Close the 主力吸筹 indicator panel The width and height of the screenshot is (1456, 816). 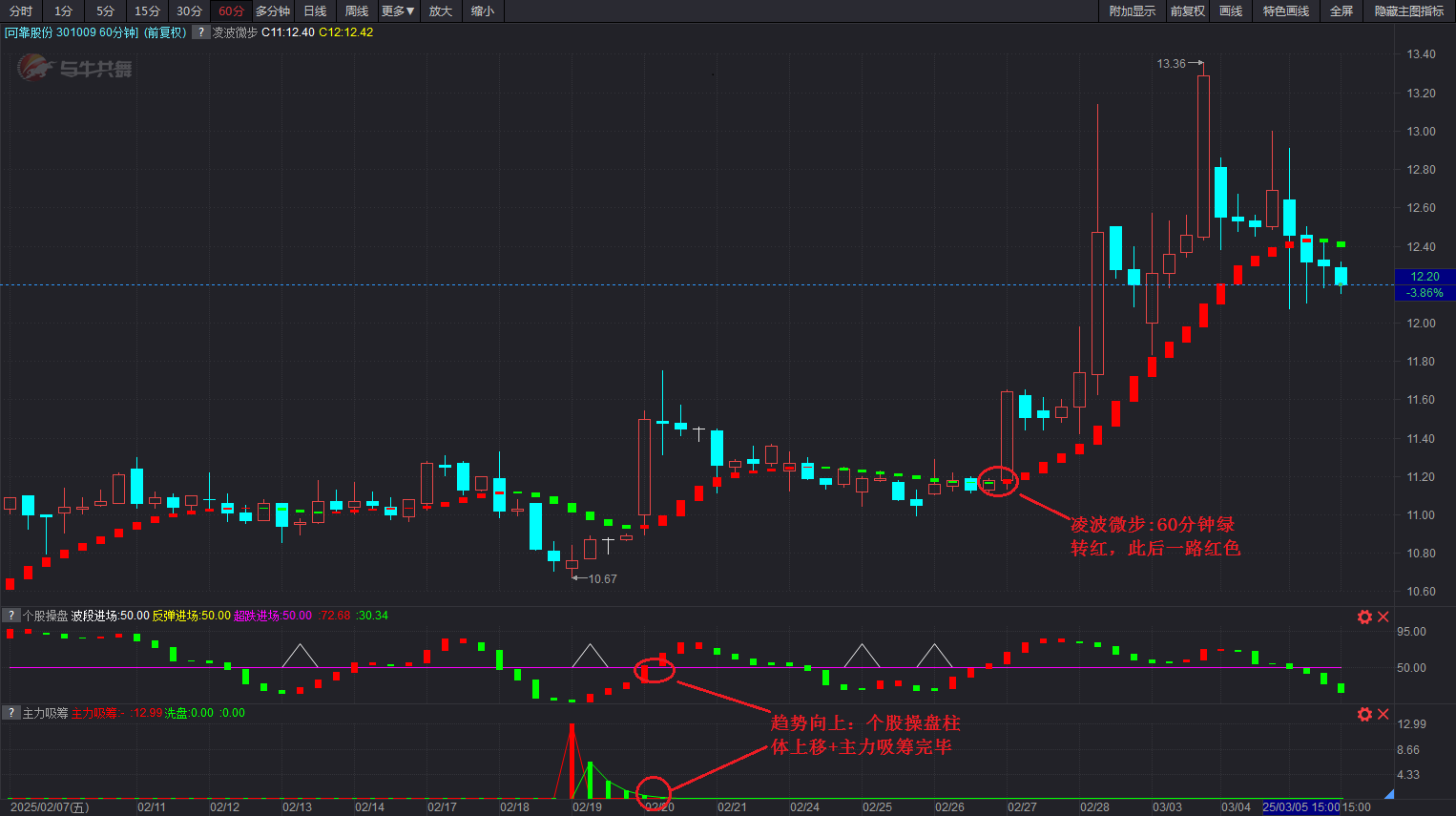pyautogui.click(x=1383, y=715)
